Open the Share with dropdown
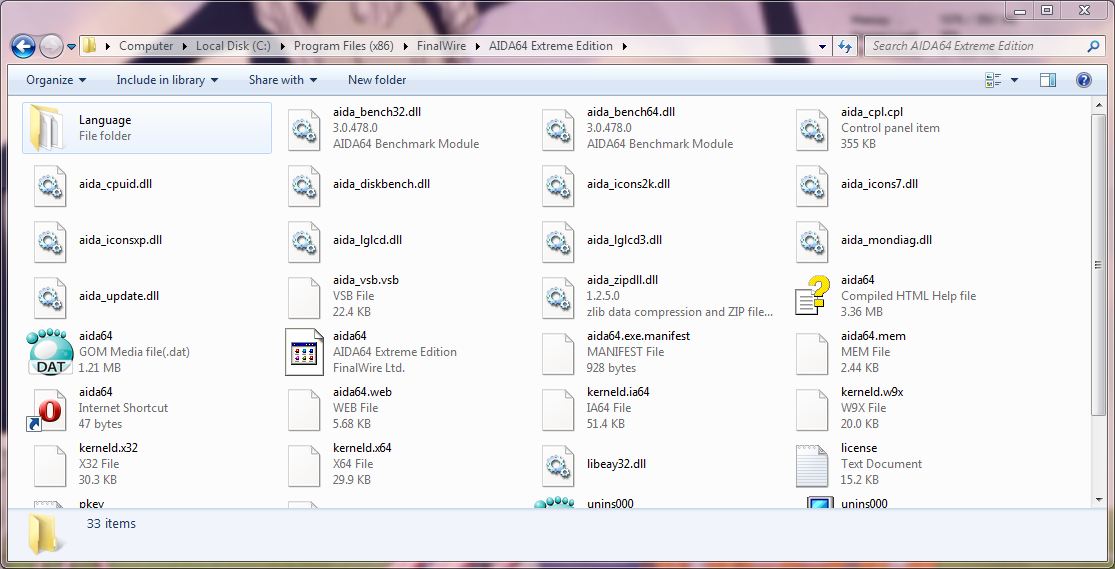This screenshot has height=569, width=1115. (x=282, y=80)
